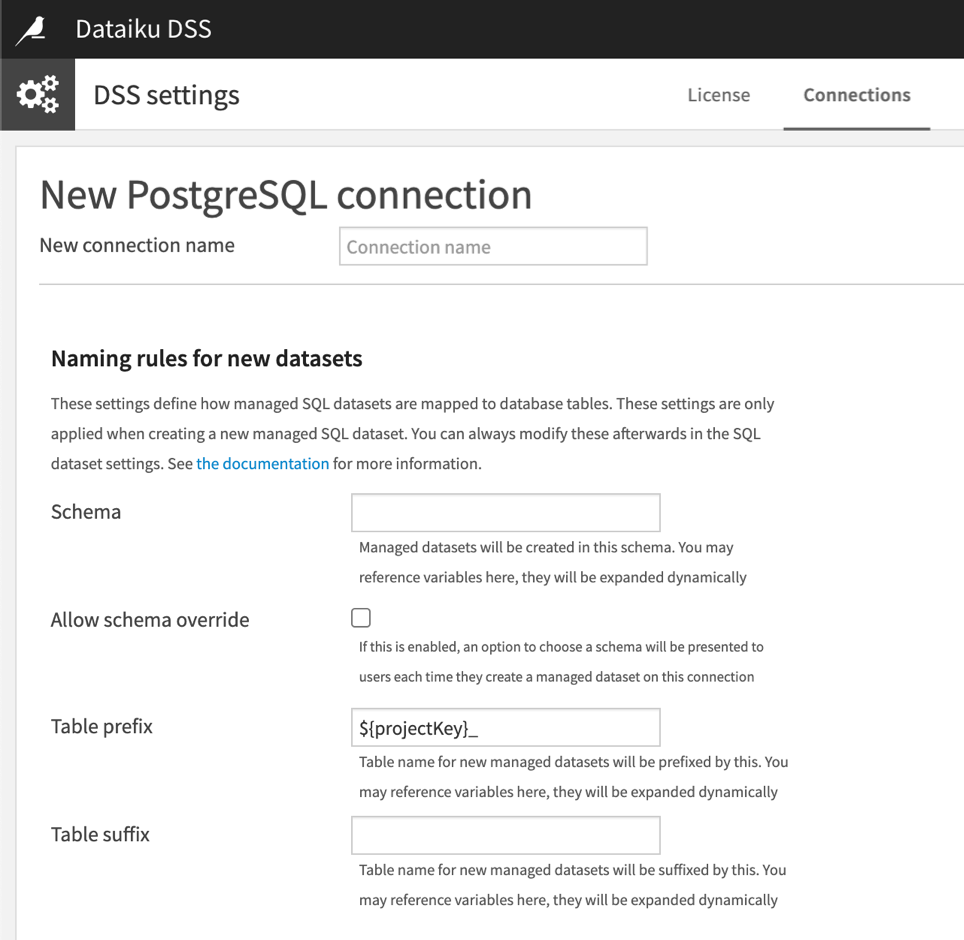Click the DSS settings heading
Image resolution: width=964 pixels, height=940 pixels.
[x=165, y=95]
